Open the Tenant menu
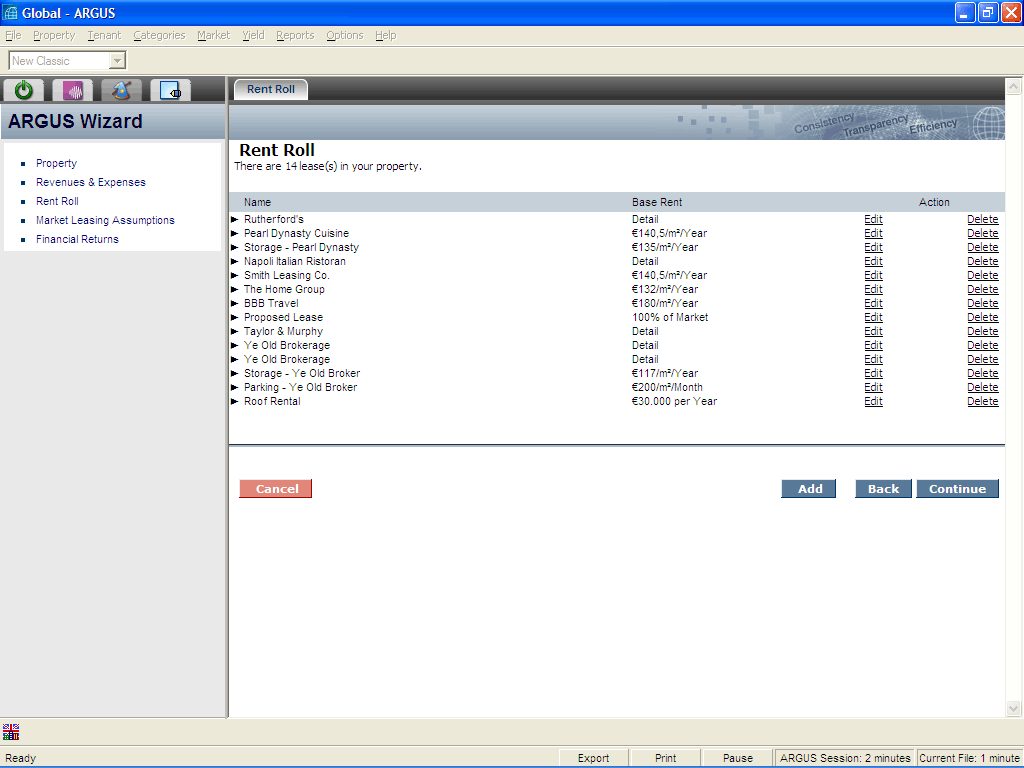Screen dimensions: 1024x768 pos(104,35)
